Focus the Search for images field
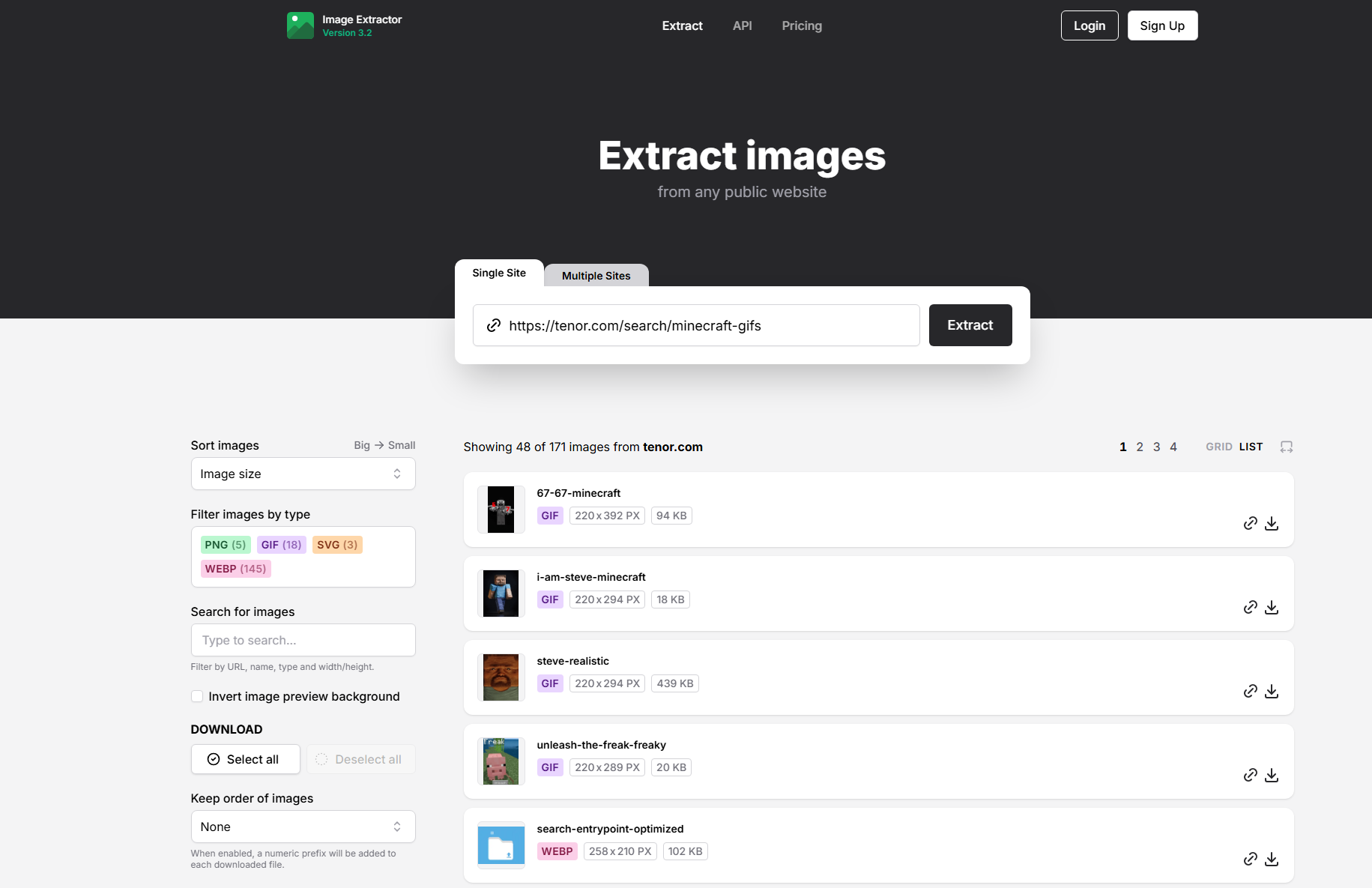 (303, 640)
